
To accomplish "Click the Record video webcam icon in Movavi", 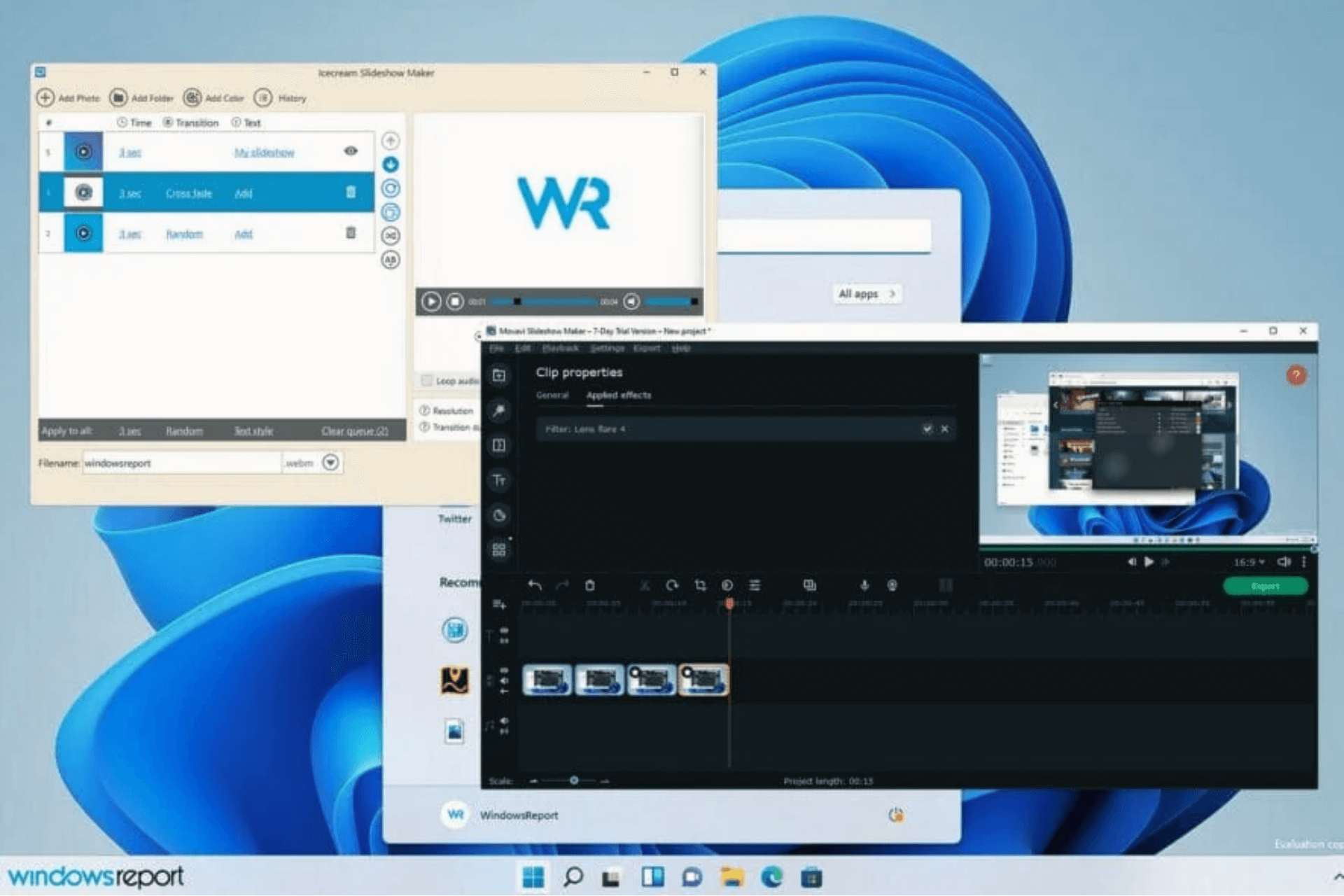I will [x=892, y=585].
